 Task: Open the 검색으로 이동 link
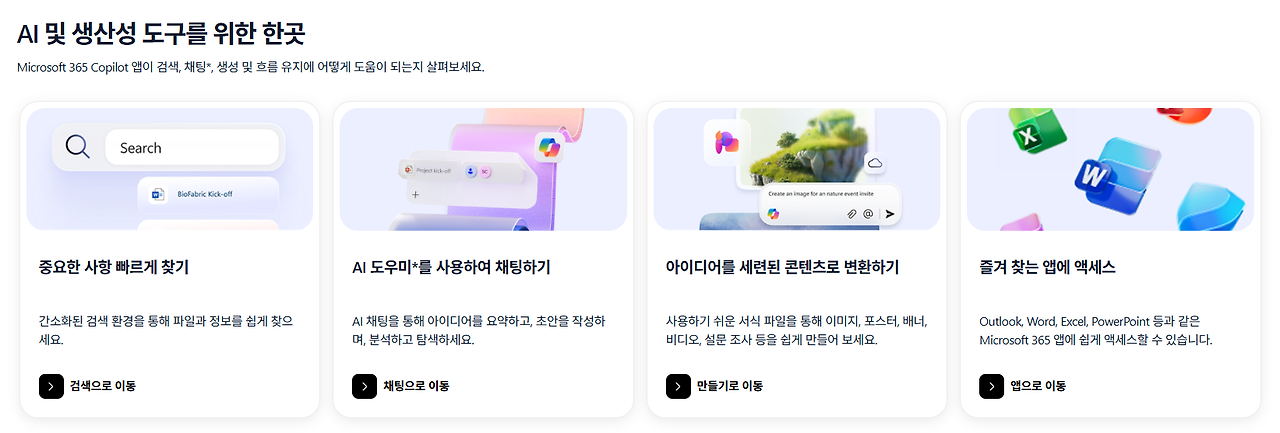tap(103, 386)
